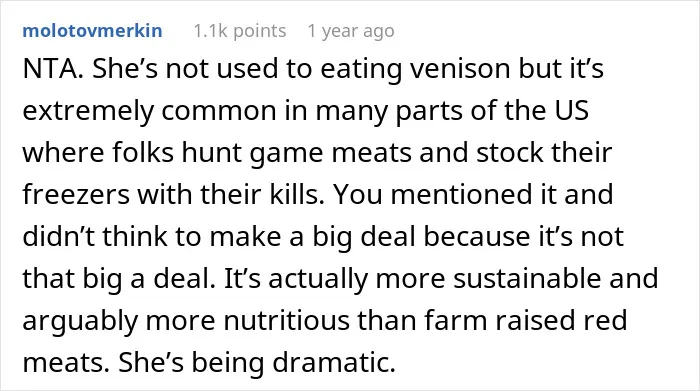Click the word 'dramatic.' ending the comment

334,362
